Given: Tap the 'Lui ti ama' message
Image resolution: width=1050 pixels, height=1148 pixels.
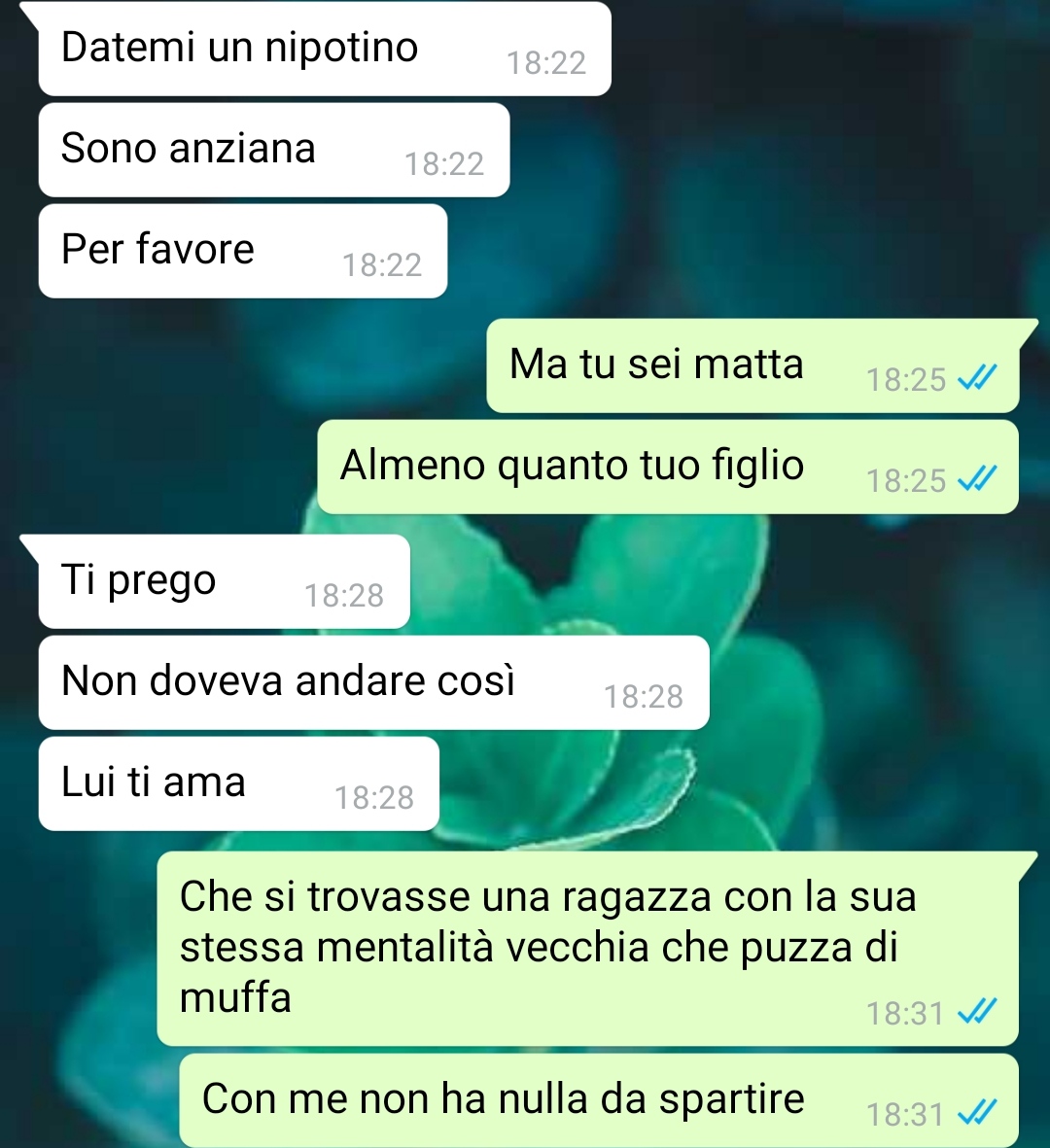Looking at the screenshot, I should point(239,783).
